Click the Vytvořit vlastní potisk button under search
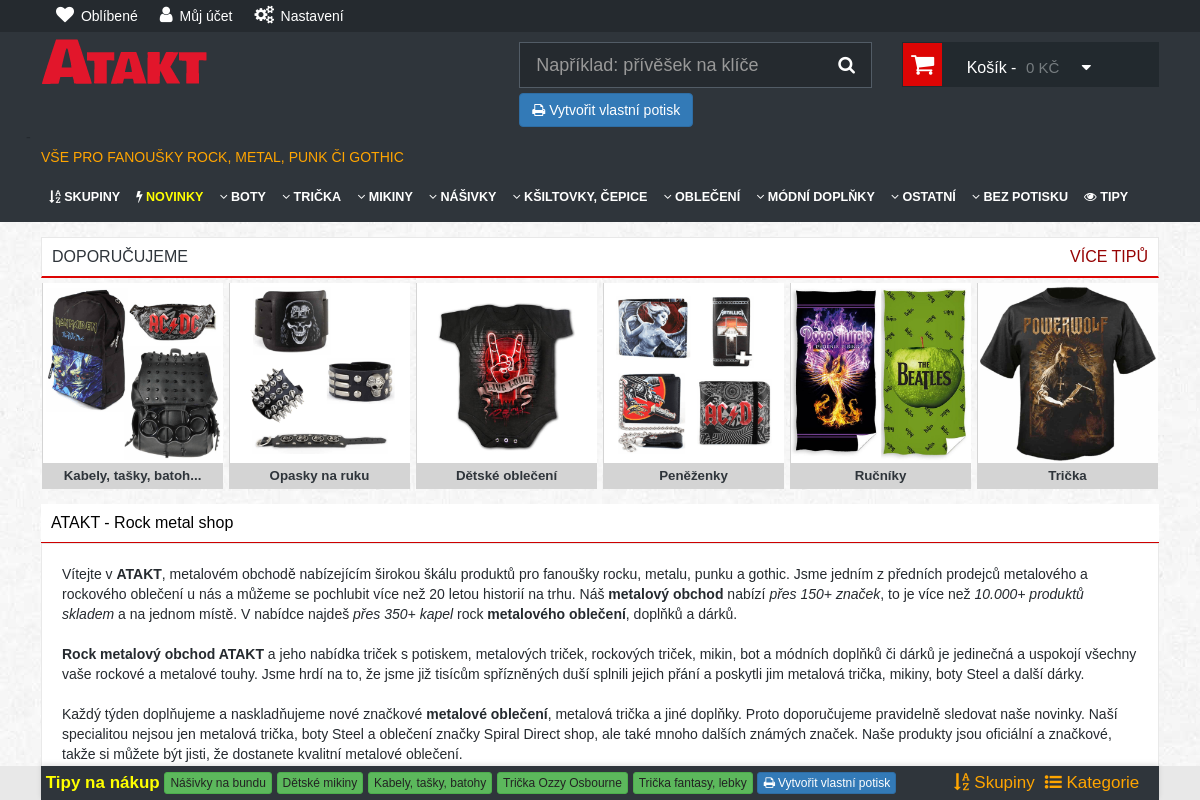Viewport: 1200px width, 800px height. pos(605,110)
